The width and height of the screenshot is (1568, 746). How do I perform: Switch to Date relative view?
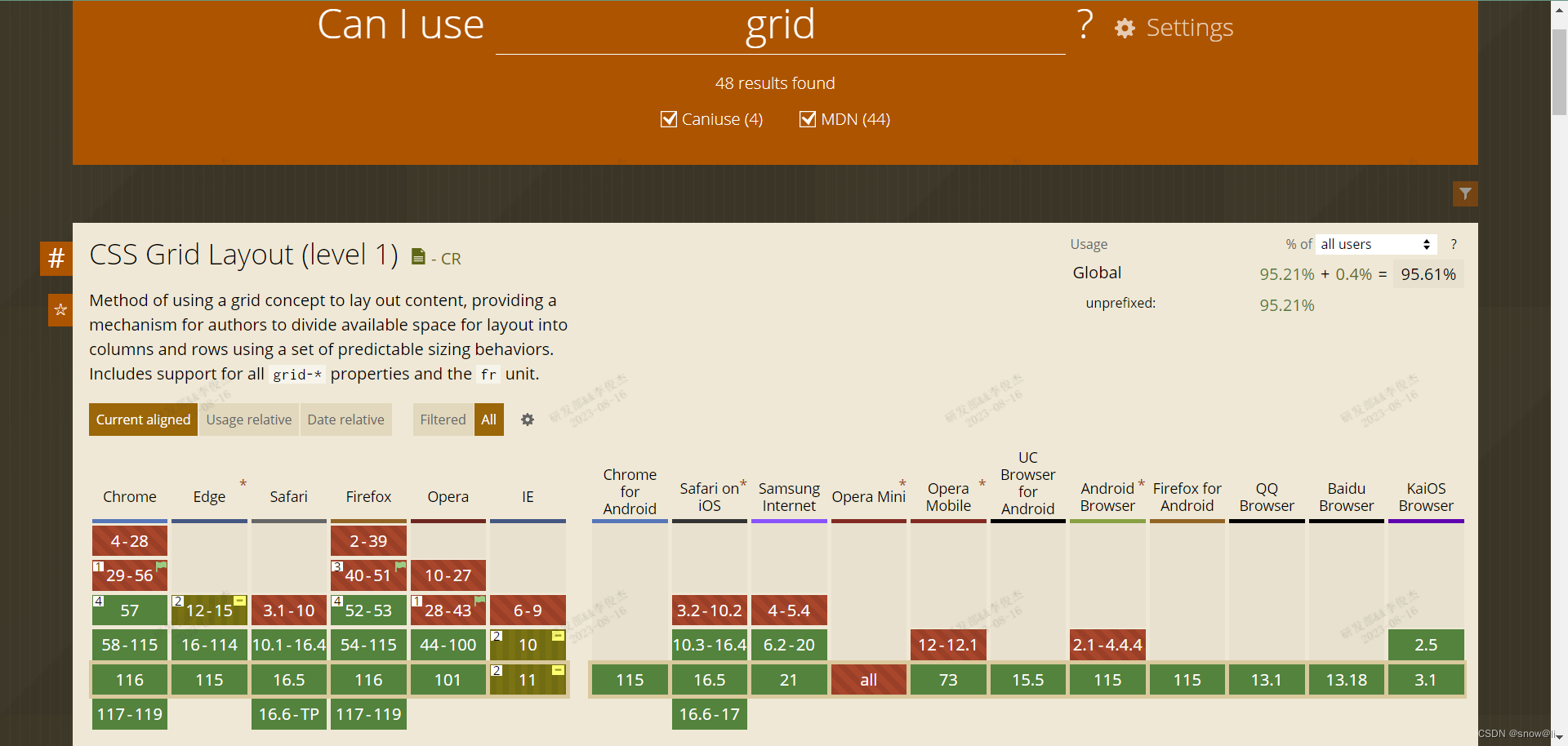coord(345,420)
